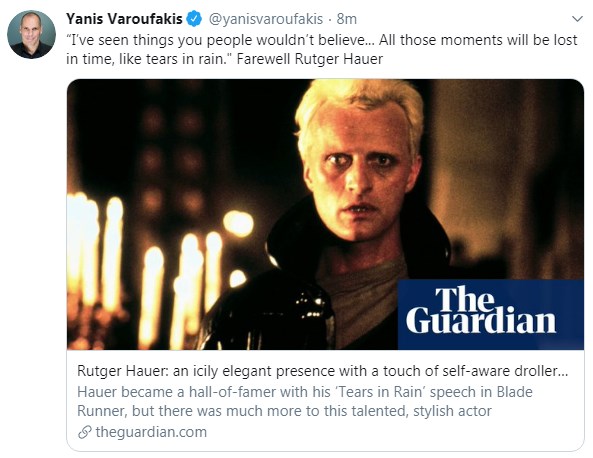Click the blue verified badge
Viewport: 593px width, 458px height.
pyautogui.click(x=194, y=19)
